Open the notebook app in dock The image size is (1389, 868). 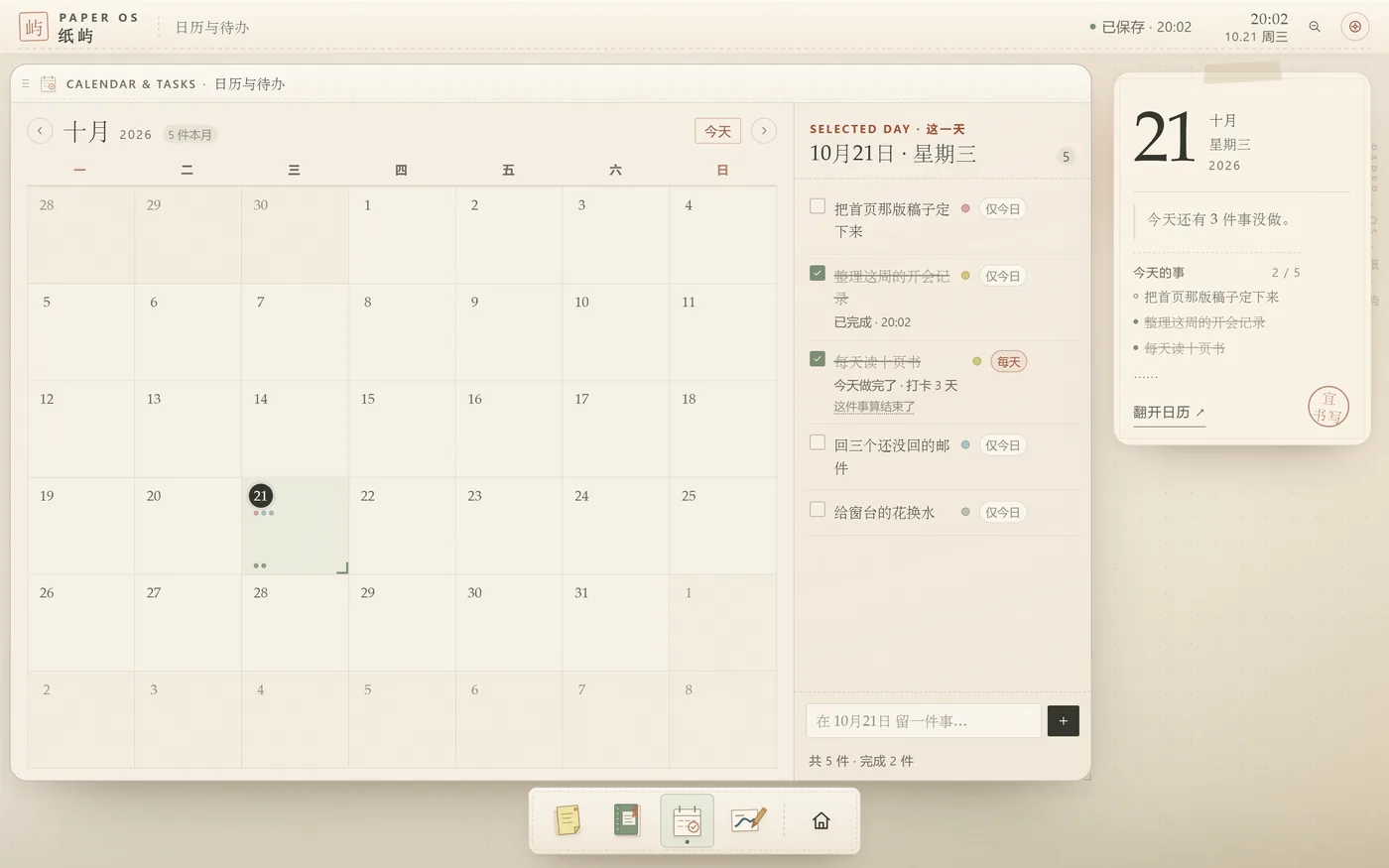click(626, 820)
